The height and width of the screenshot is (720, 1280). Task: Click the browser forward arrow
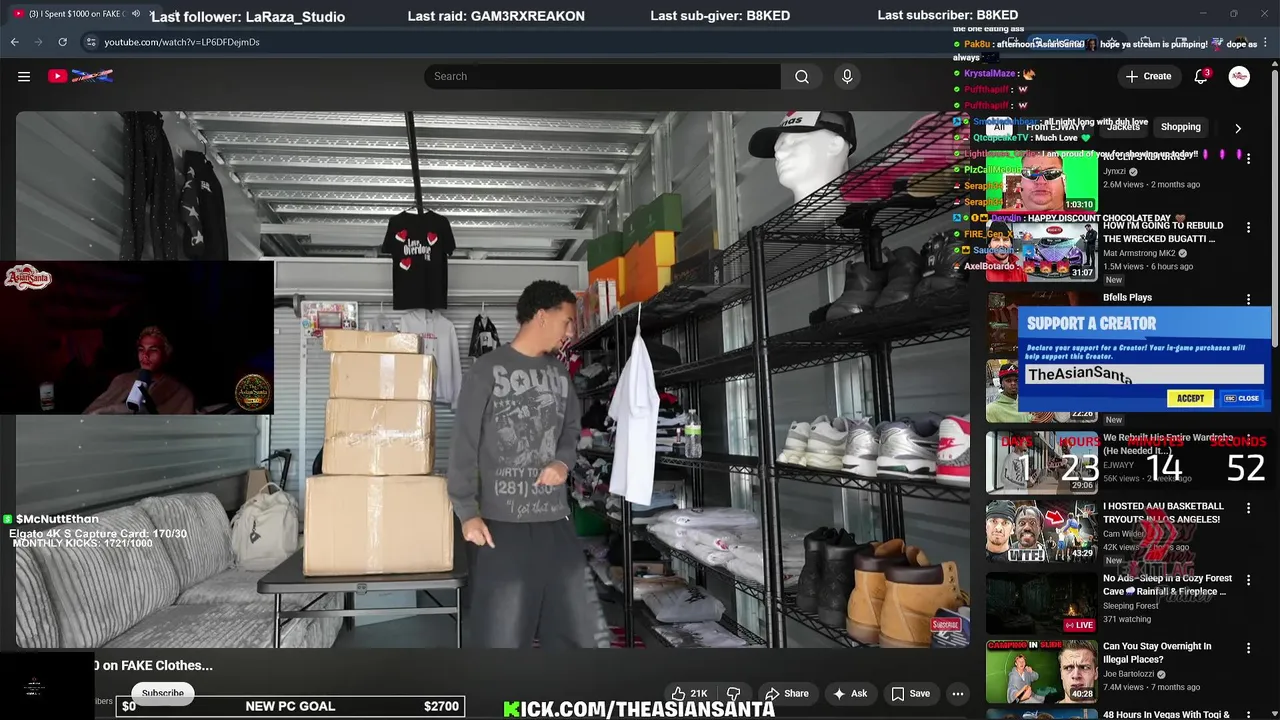point(38,42)
